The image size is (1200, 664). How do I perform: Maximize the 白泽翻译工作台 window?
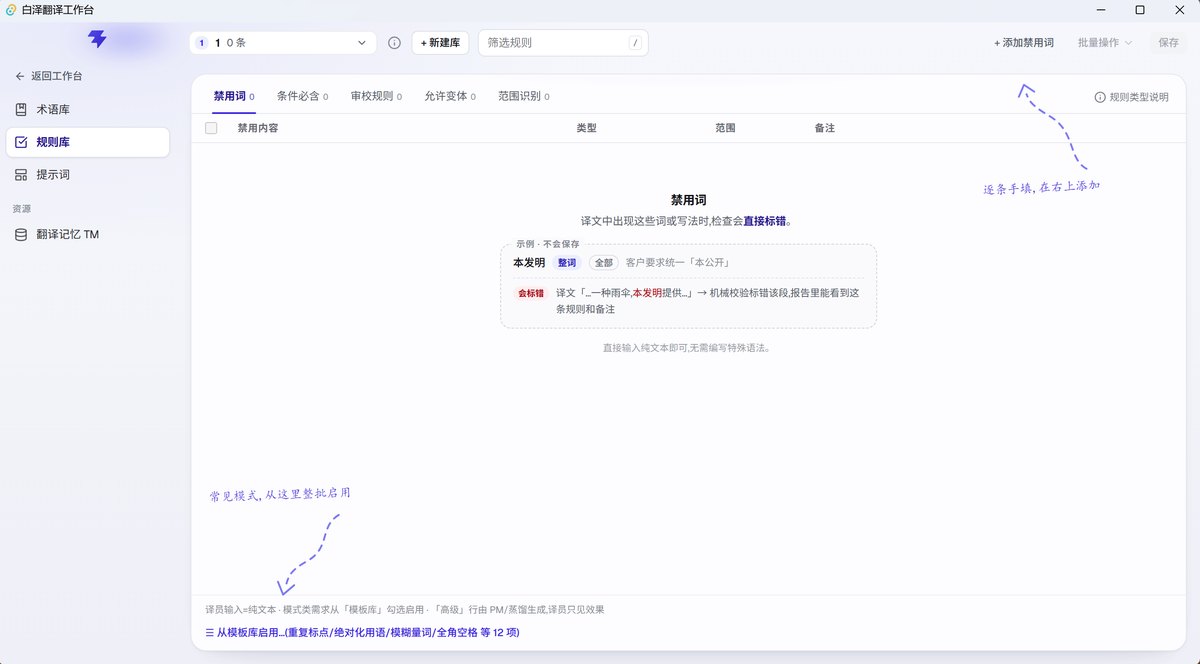[1140, 9]
